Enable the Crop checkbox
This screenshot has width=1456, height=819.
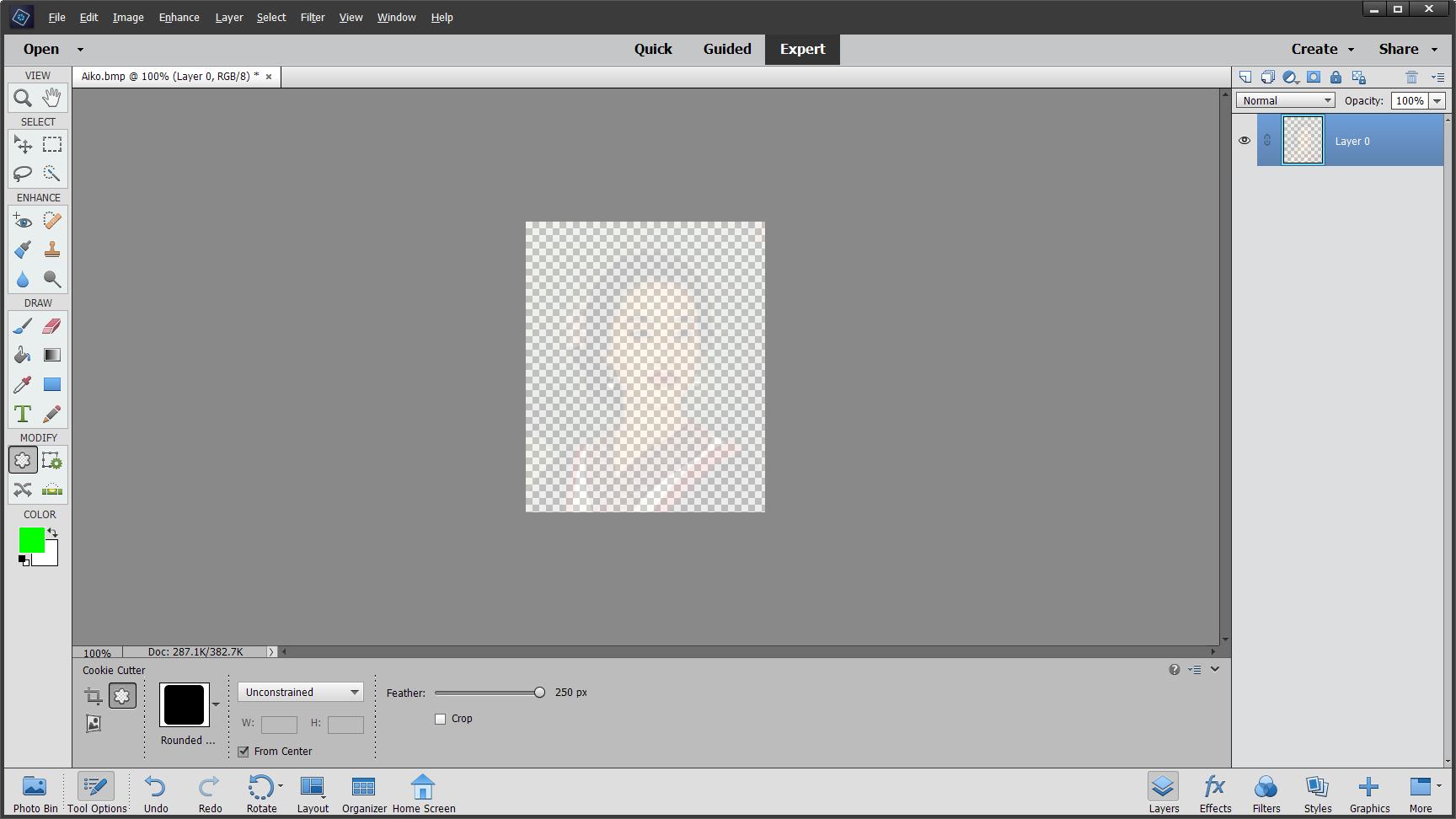(x=440, y=719)
